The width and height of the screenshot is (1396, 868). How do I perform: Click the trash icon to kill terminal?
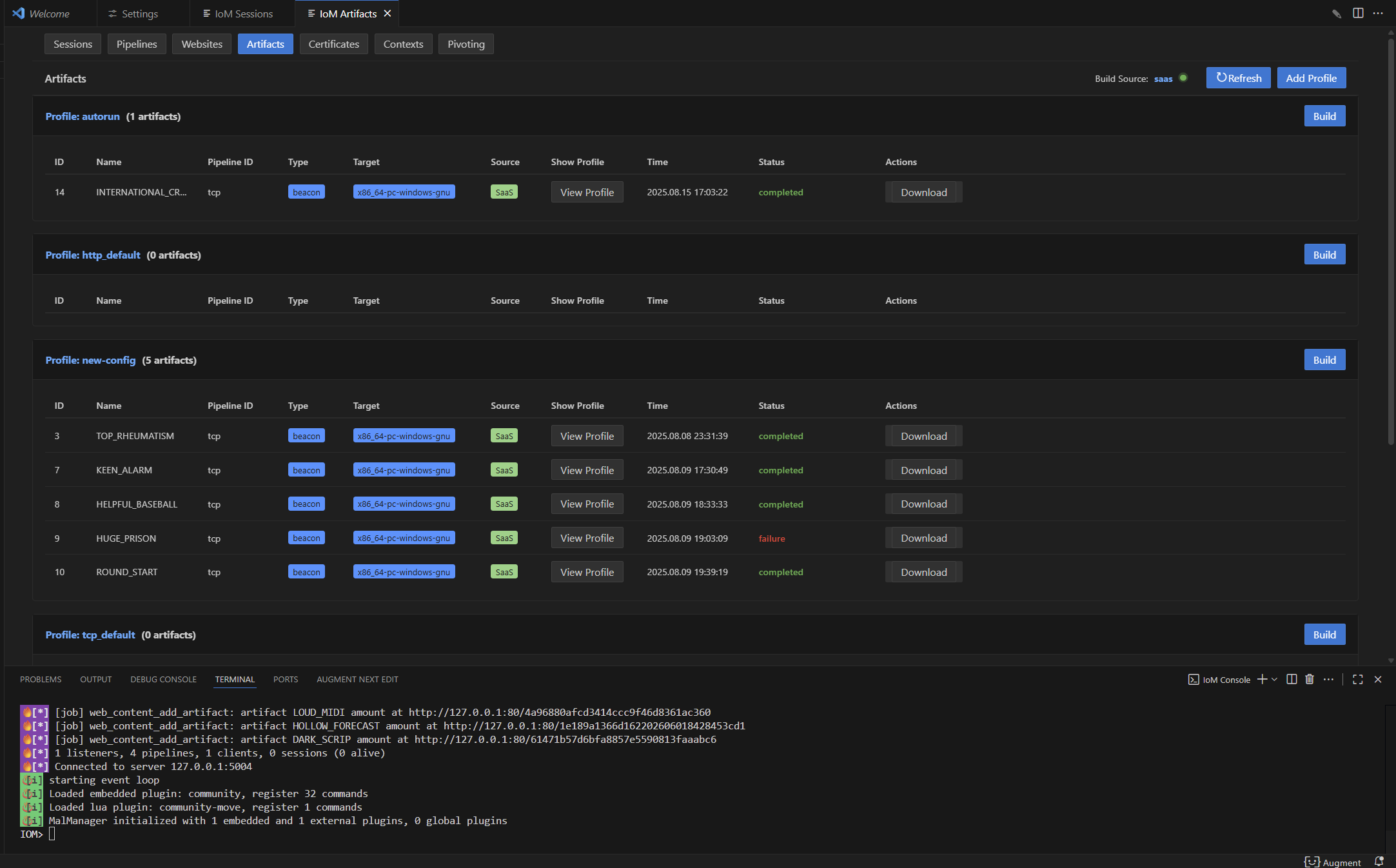tap(1310, 679)
